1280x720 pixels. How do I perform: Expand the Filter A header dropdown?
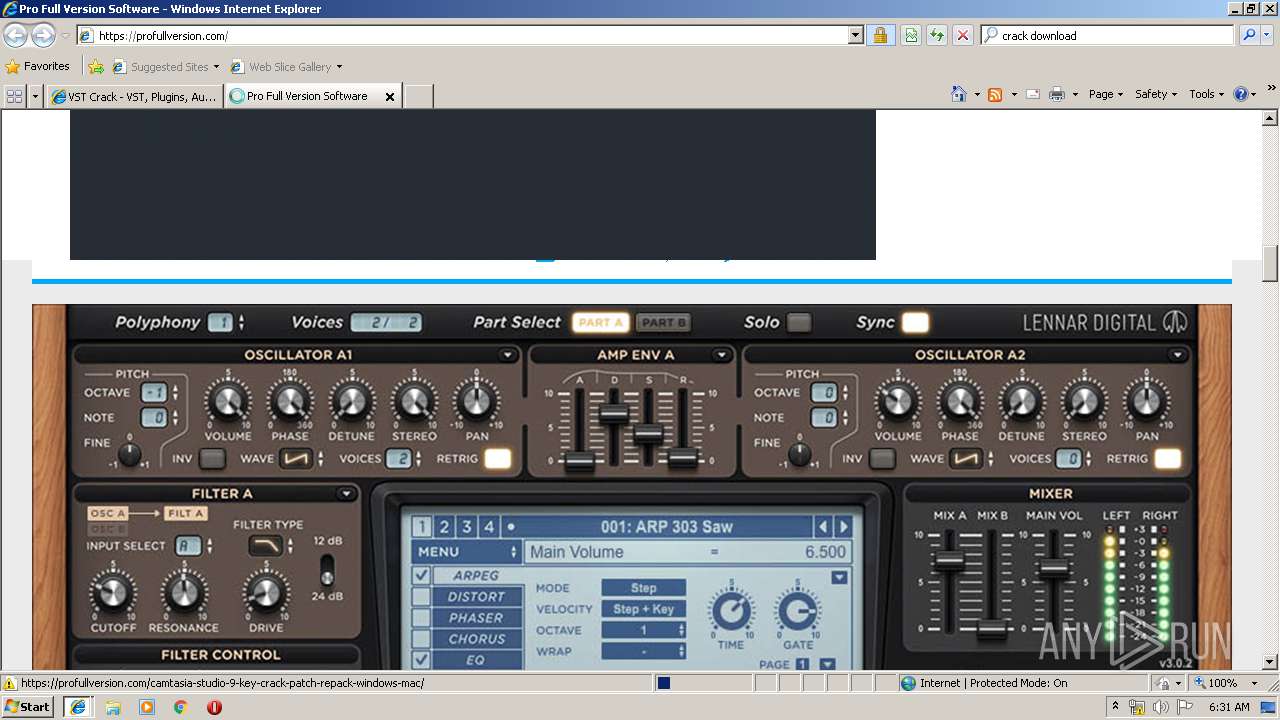[346, 493]
